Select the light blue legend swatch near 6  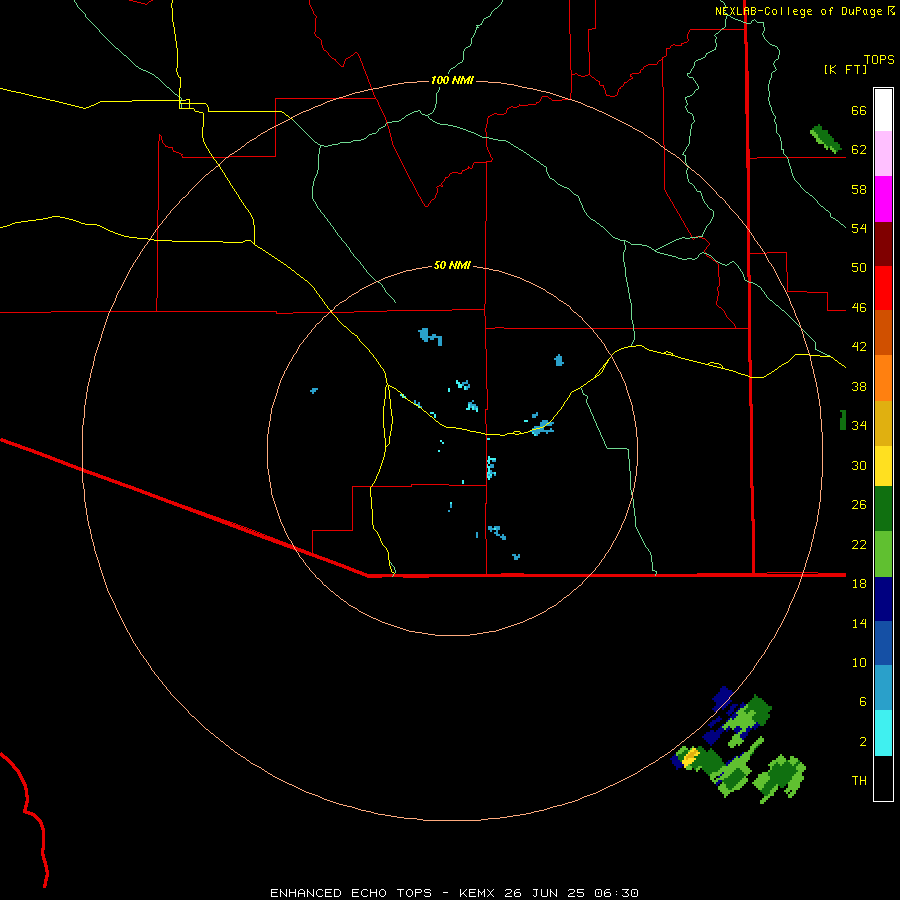pos(883,688)
